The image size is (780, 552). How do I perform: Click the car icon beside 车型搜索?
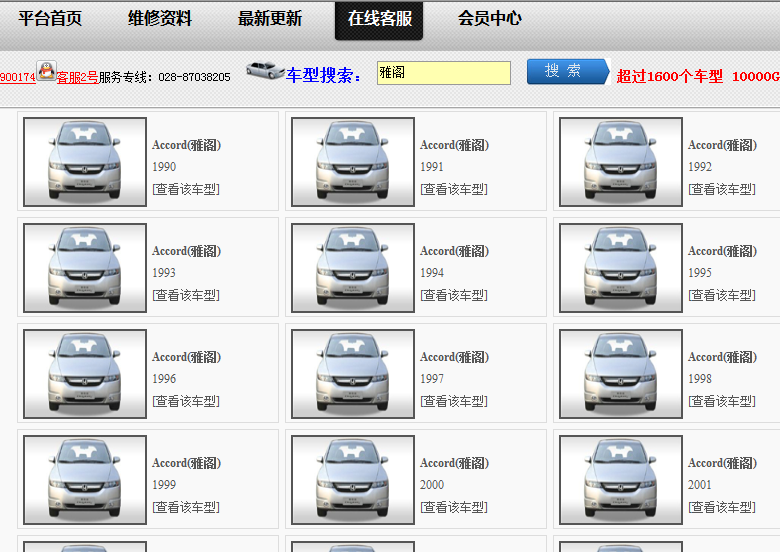click(265, 70)
